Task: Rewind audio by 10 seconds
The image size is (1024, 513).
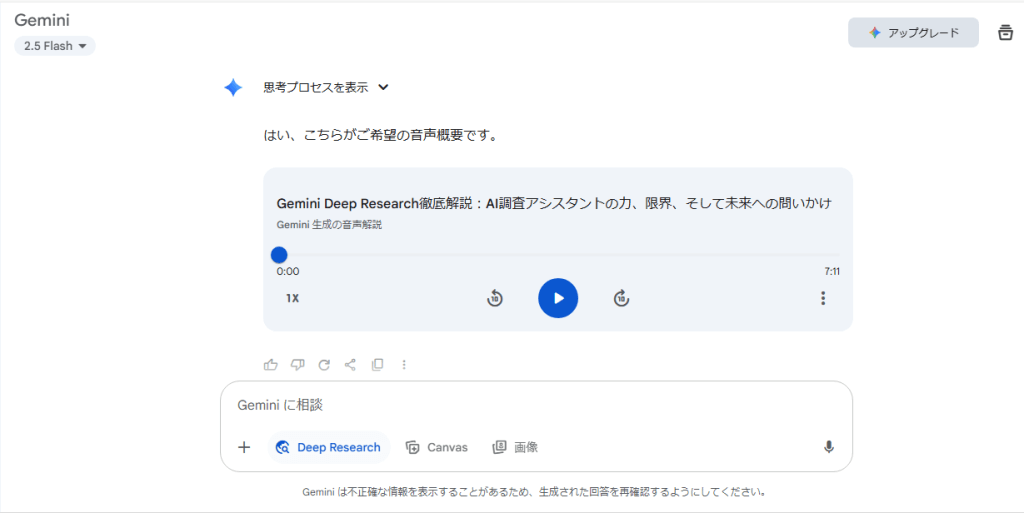Action: click(x=494, y=298)
